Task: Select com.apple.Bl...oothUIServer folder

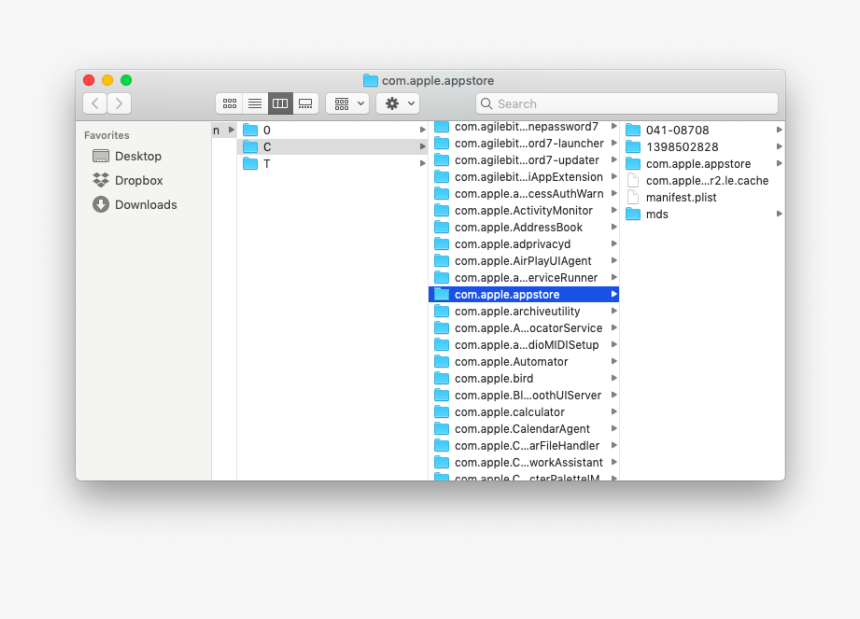Action: (524, 395)
